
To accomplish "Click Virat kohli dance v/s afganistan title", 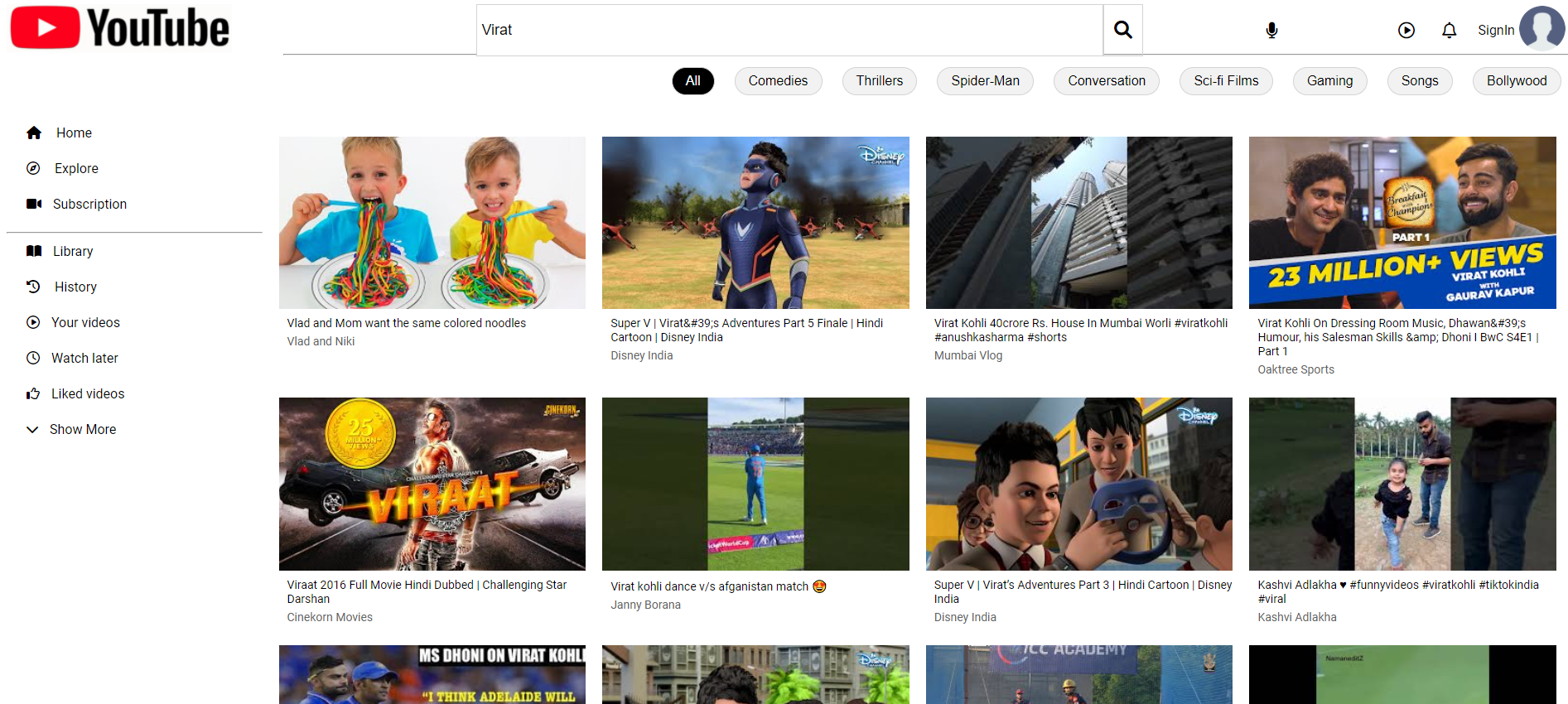I will (x=718, y=586).
